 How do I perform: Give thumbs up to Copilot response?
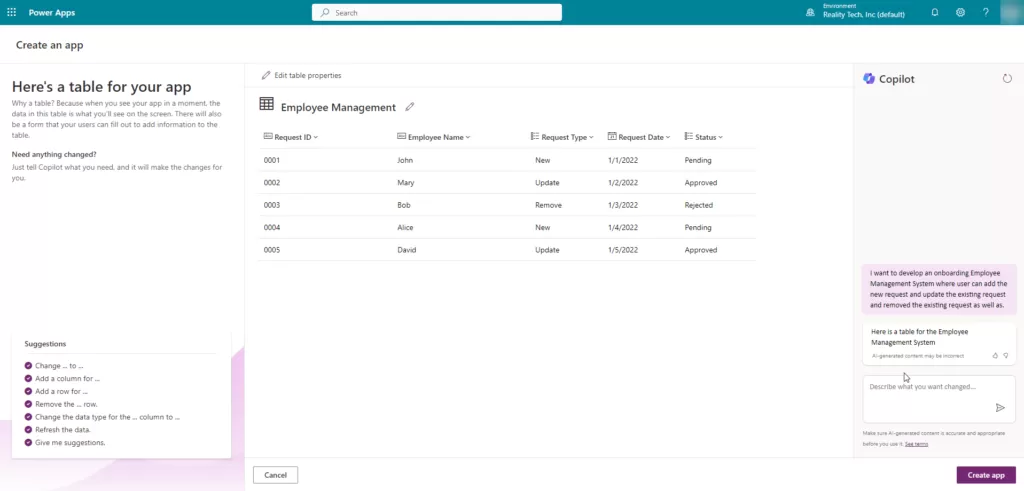995,355
